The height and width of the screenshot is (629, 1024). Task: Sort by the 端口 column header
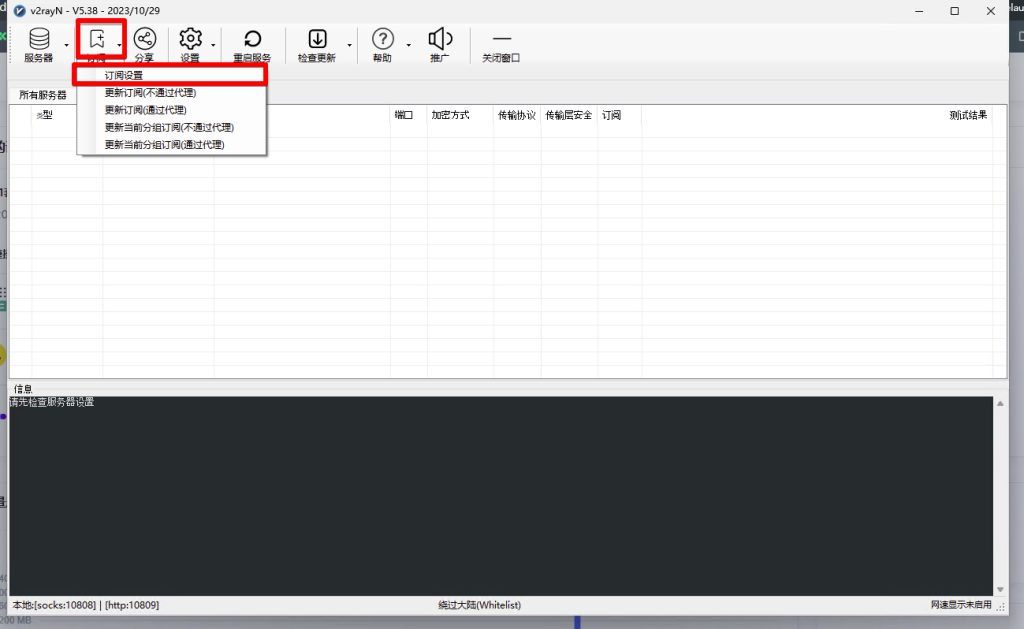[x=404, y=115]
